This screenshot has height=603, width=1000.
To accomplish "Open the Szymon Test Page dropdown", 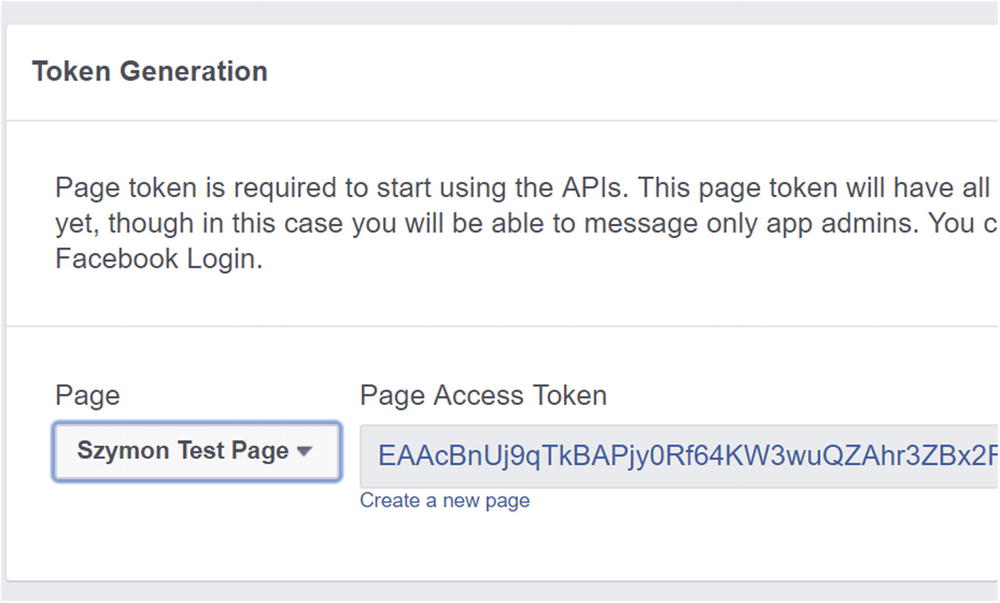I will pos(196,451).
